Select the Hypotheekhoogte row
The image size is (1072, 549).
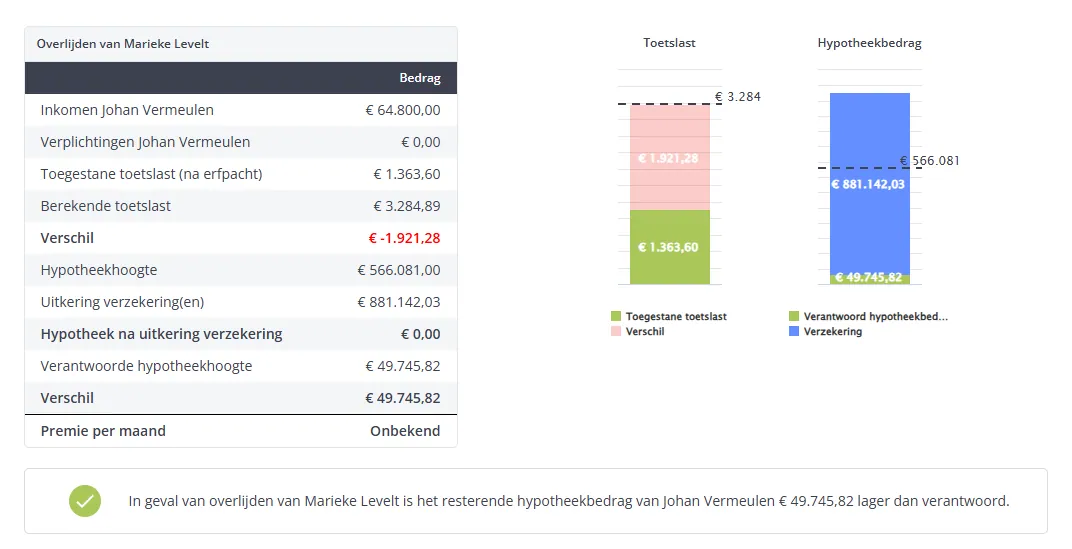[241, 270]
